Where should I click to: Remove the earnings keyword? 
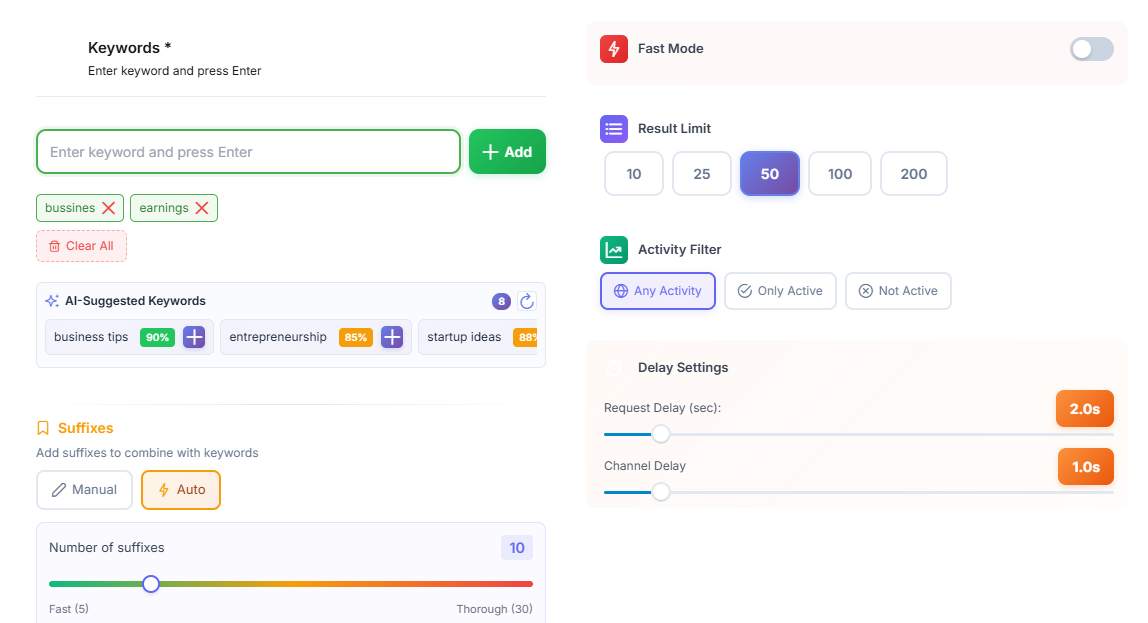click(x=200, y=208)
